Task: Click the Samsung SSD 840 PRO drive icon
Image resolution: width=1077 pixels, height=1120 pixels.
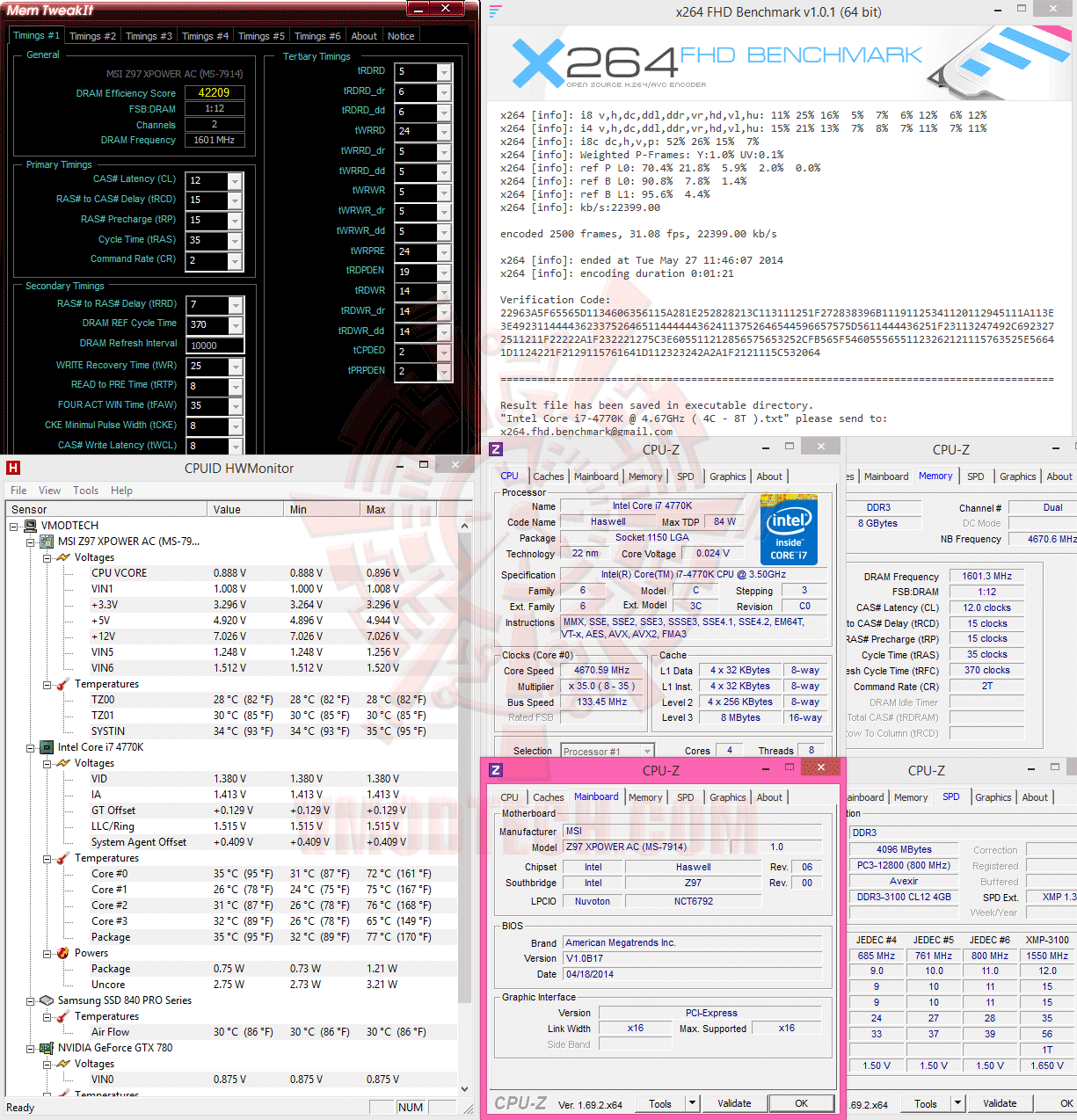Action: point(47,1000)
